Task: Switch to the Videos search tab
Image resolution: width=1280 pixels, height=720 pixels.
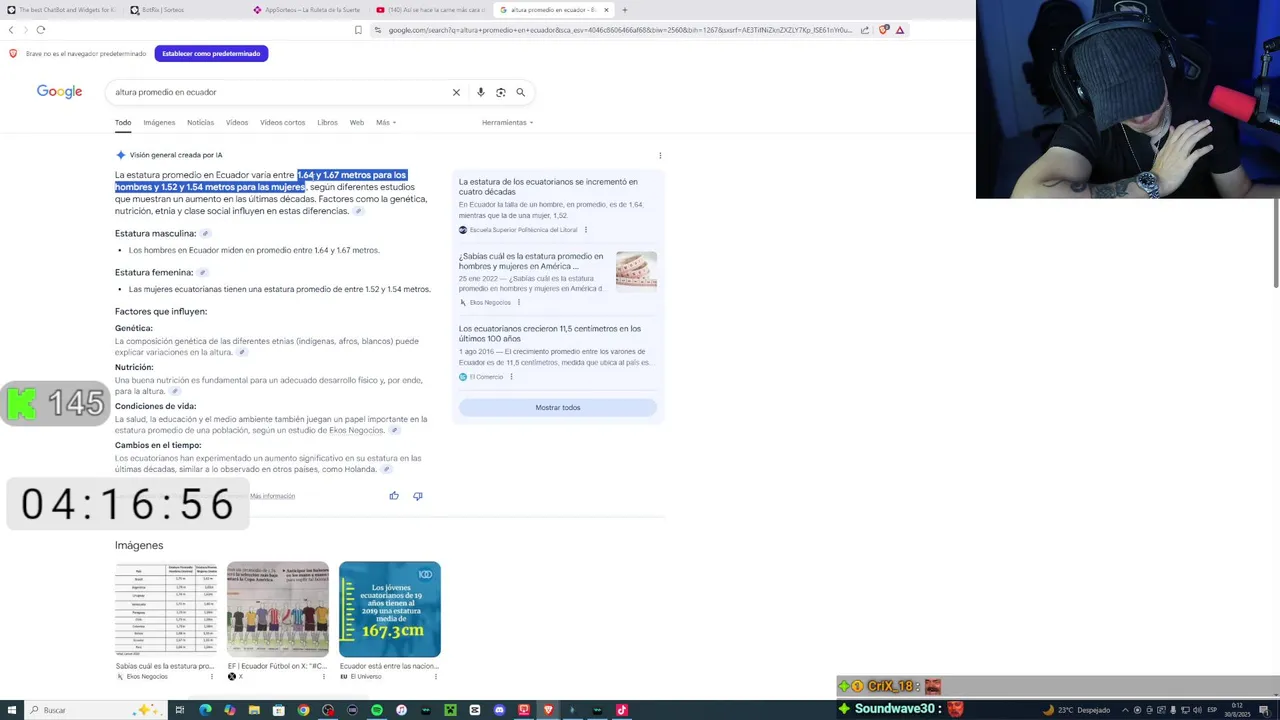Action: (237, 122)
